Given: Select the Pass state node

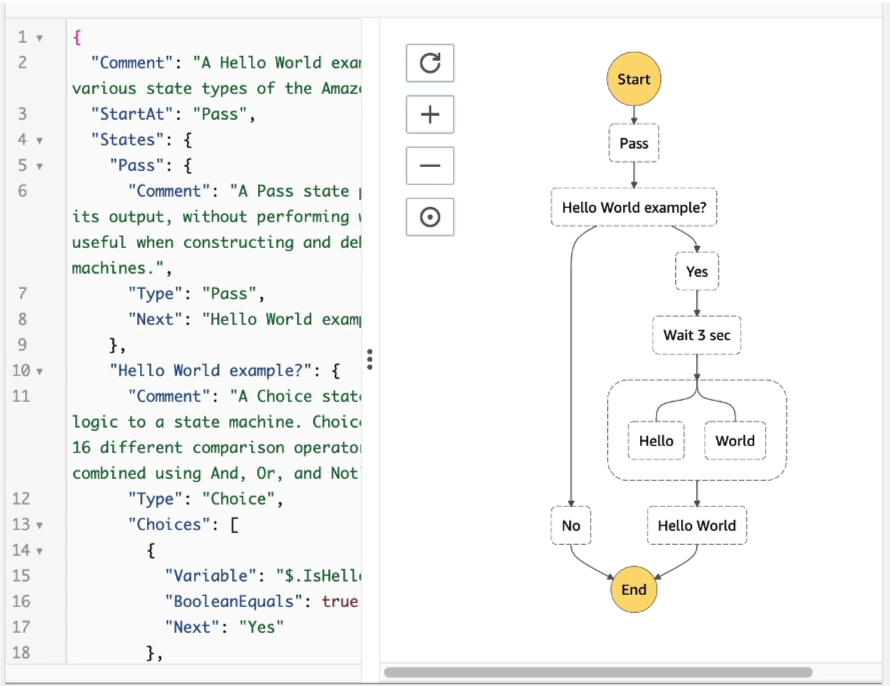Looking at the screenshot, I should pos(633,144).
